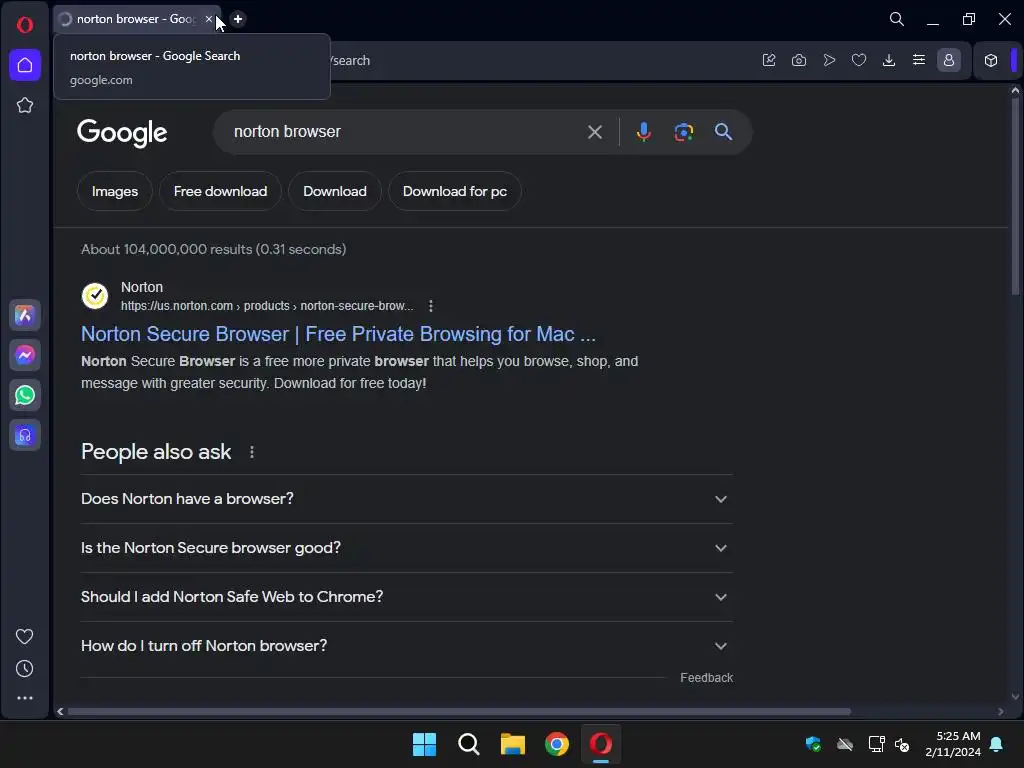1024x768 pixels.
Task: Search by image with Lens icon
Action: [683, 132]
